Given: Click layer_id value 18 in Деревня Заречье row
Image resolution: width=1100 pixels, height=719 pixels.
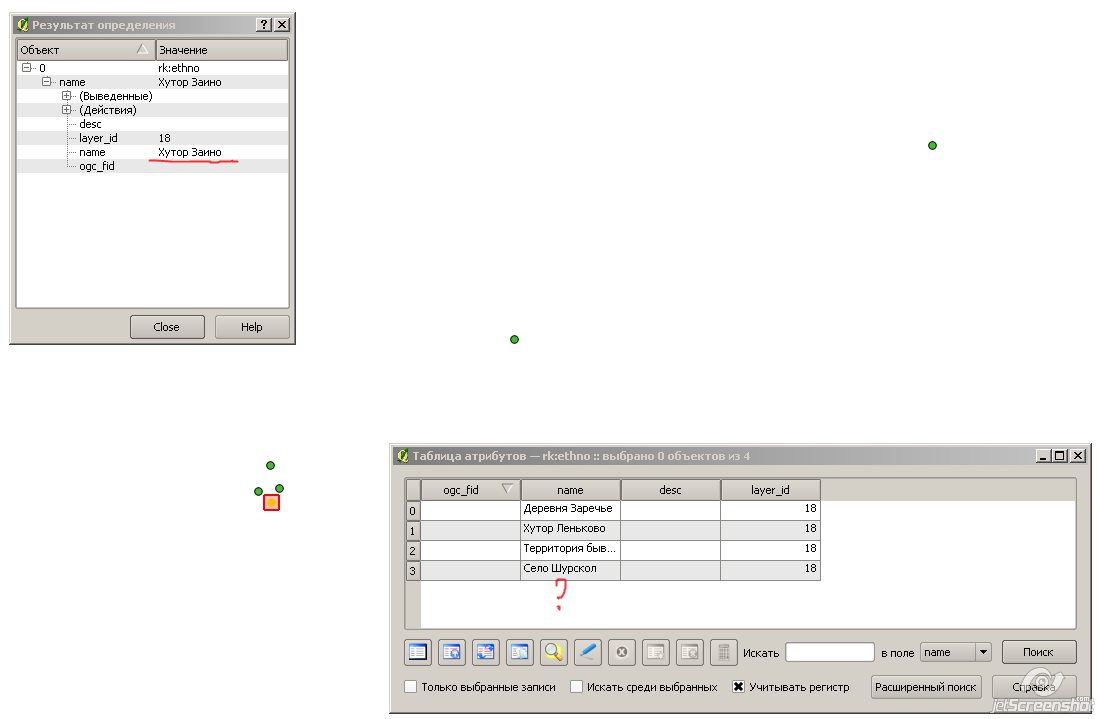Looking at the screenshot, I should [x=770, y=509].
